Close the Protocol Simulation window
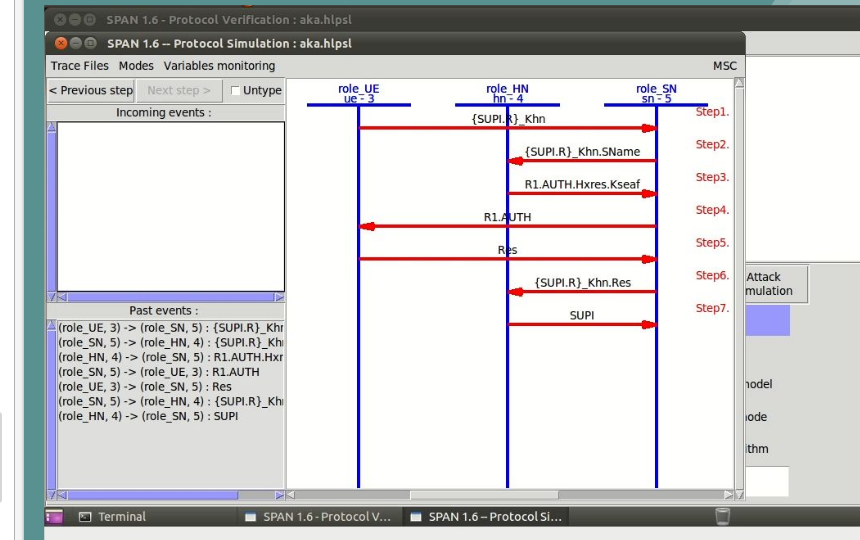The width and height of the screenshot is (860, 540). tap(61, 43)
